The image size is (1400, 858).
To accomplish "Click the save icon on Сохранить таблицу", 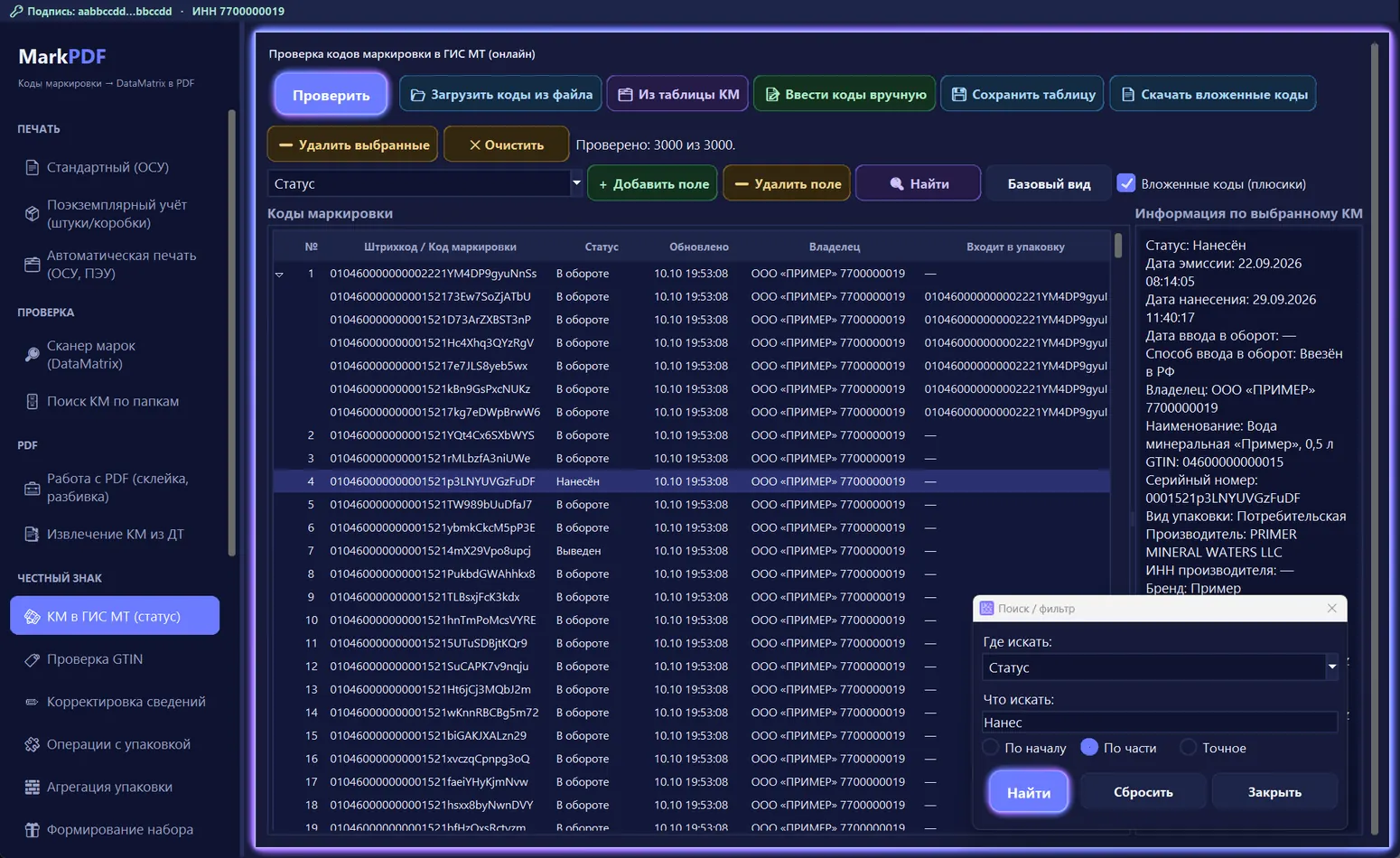I will pyautogui.click(x=958, y=95).
